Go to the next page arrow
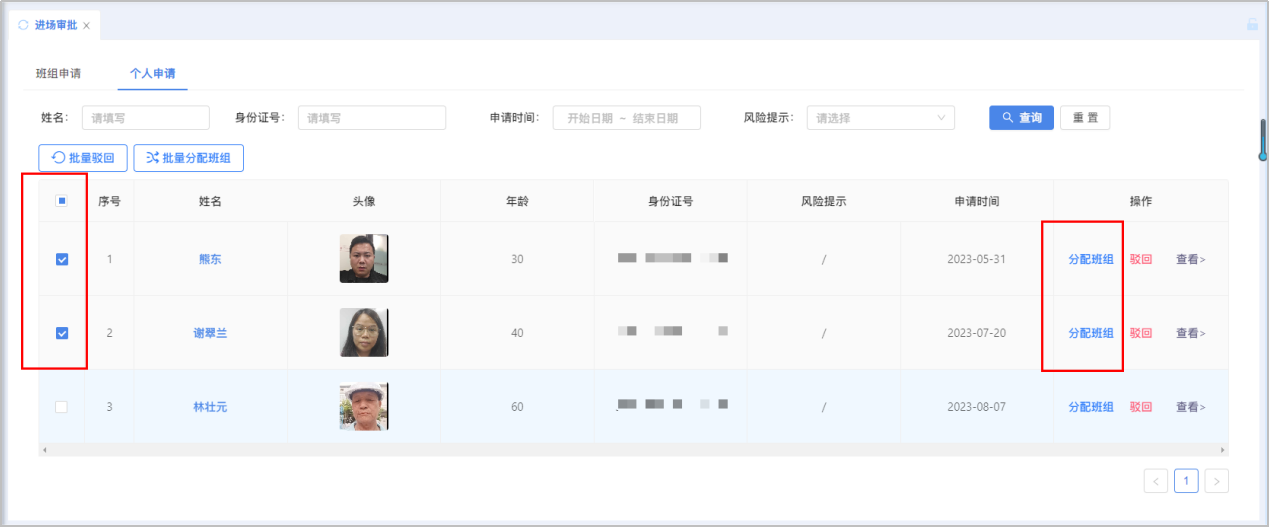The image size is (1271, 529). pos(1216,481)
